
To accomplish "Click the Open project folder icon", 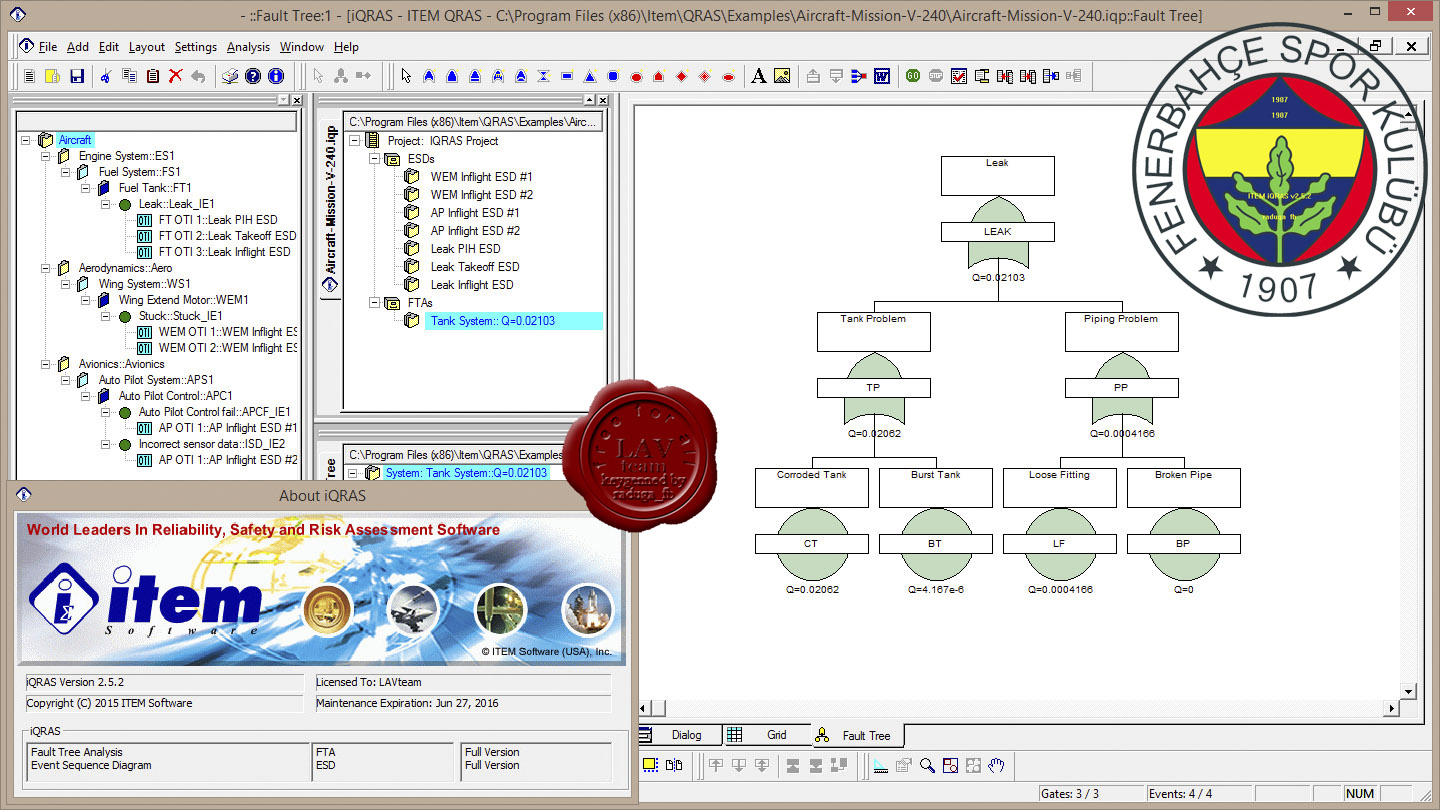I will click(52, 75).
